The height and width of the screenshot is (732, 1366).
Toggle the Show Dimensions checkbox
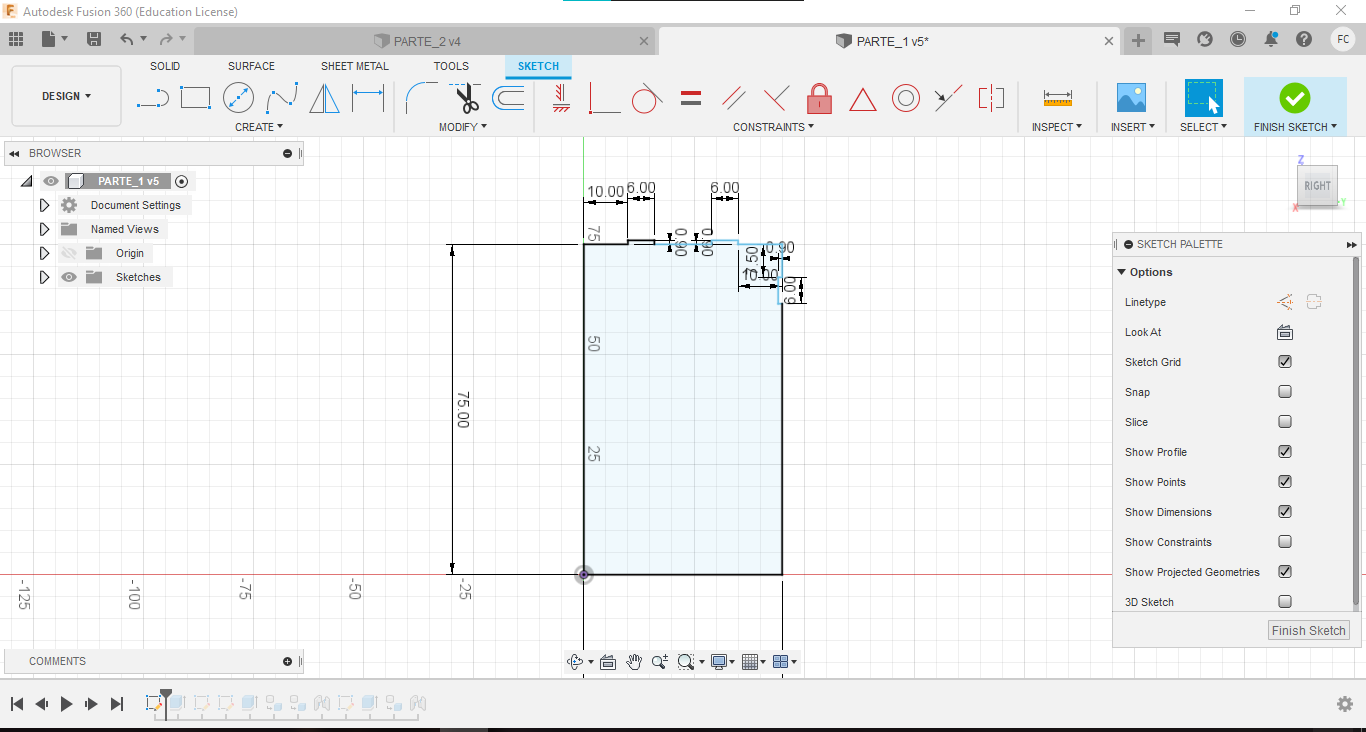[x=1285, y=512]
